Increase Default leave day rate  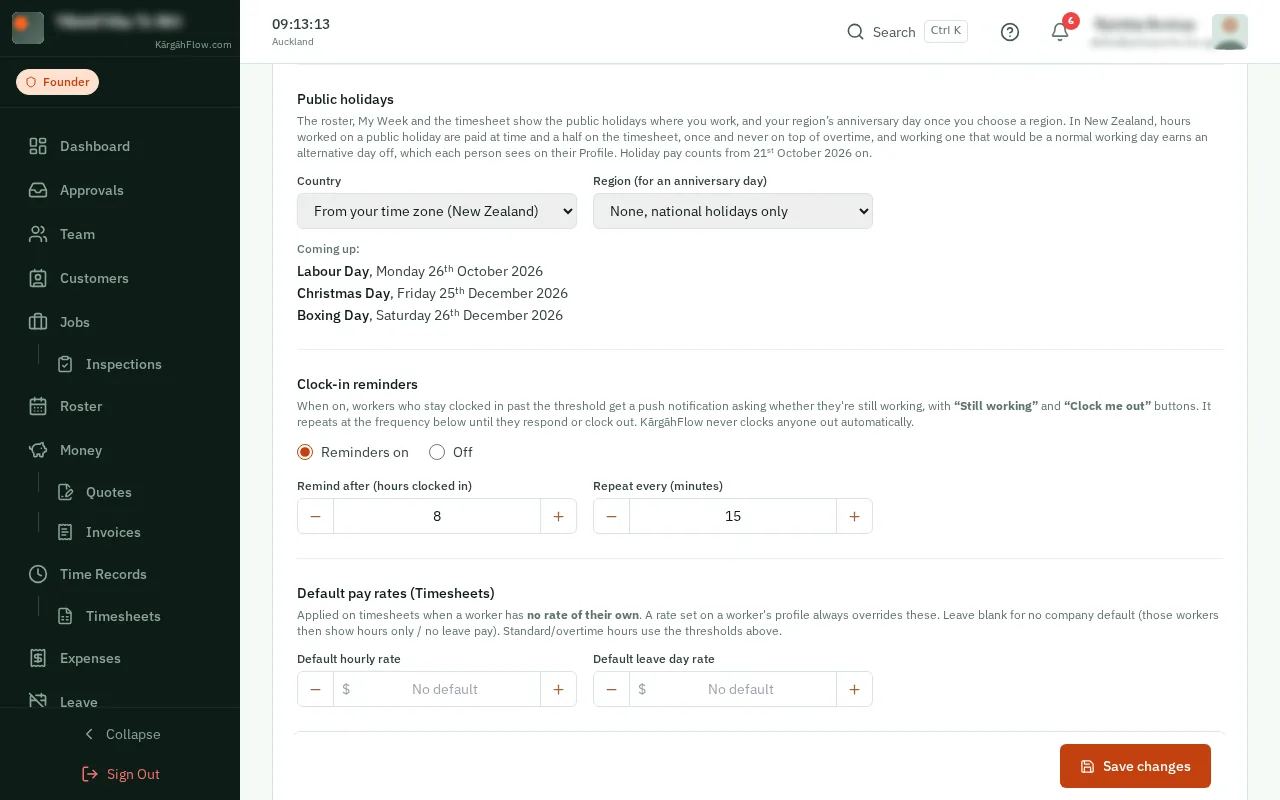coord(854,689)
